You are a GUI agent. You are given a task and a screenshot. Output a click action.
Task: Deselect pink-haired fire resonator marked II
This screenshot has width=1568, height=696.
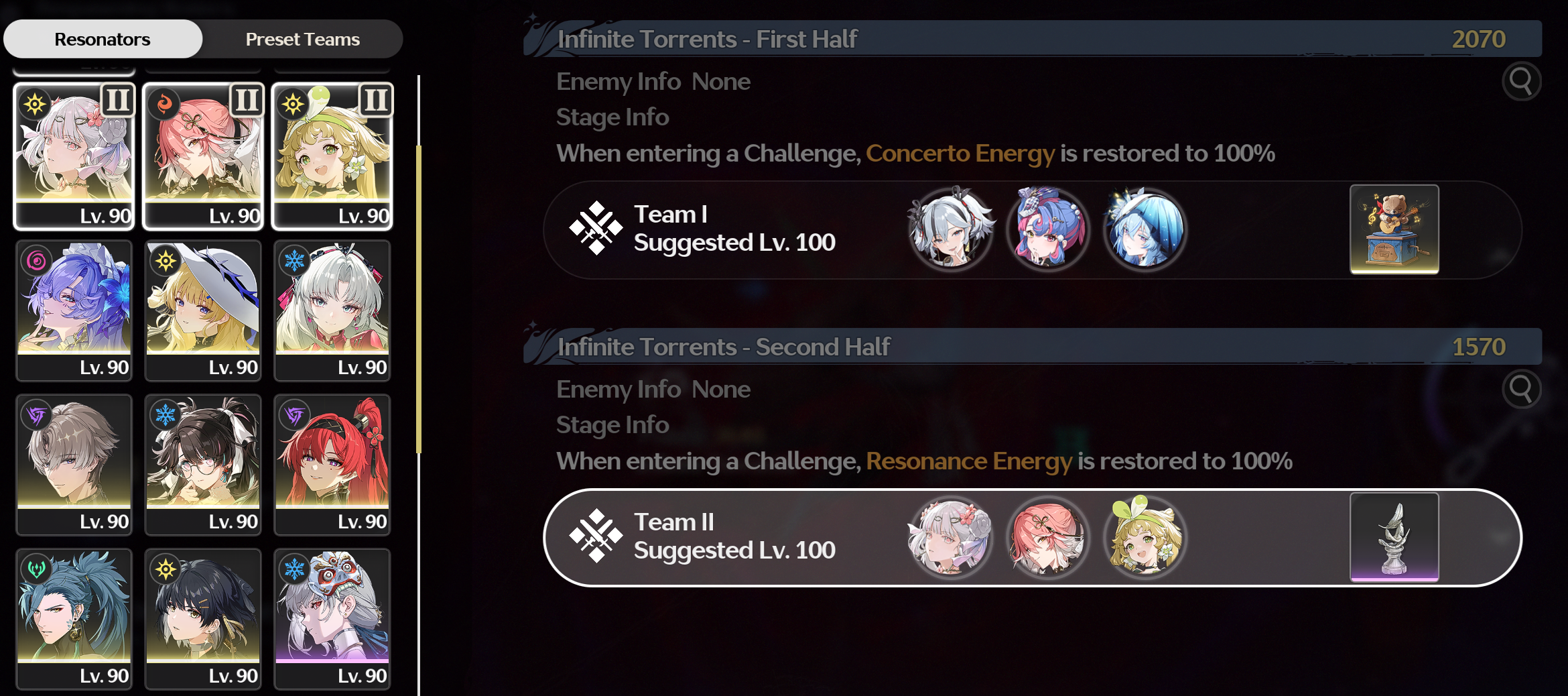click(203, 156)
